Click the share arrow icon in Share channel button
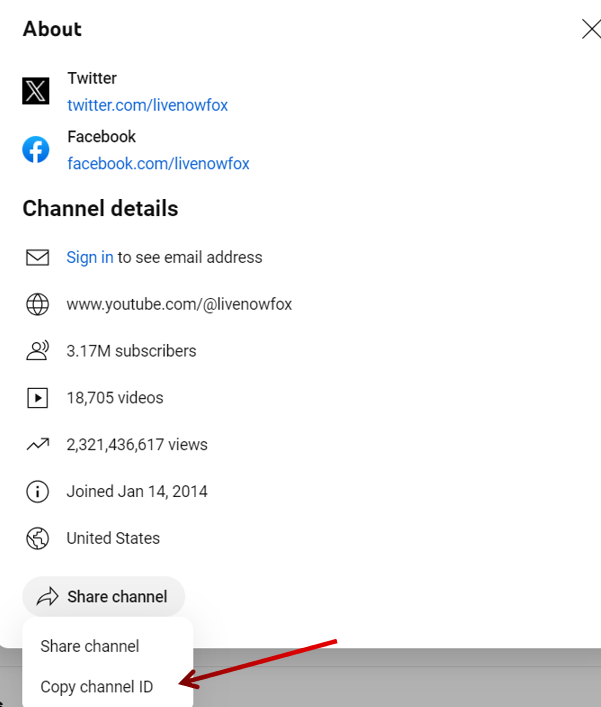Viewport: 601px width, 707px height. (47, 597)
